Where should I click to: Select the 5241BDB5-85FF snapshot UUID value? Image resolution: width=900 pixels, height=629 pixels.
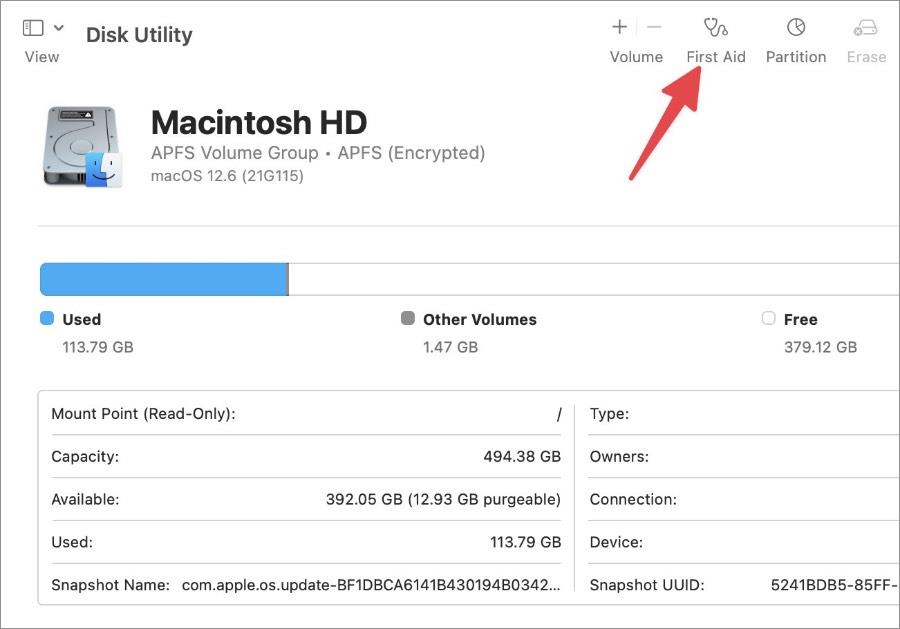pyautogui.click(x=835, y=585)
